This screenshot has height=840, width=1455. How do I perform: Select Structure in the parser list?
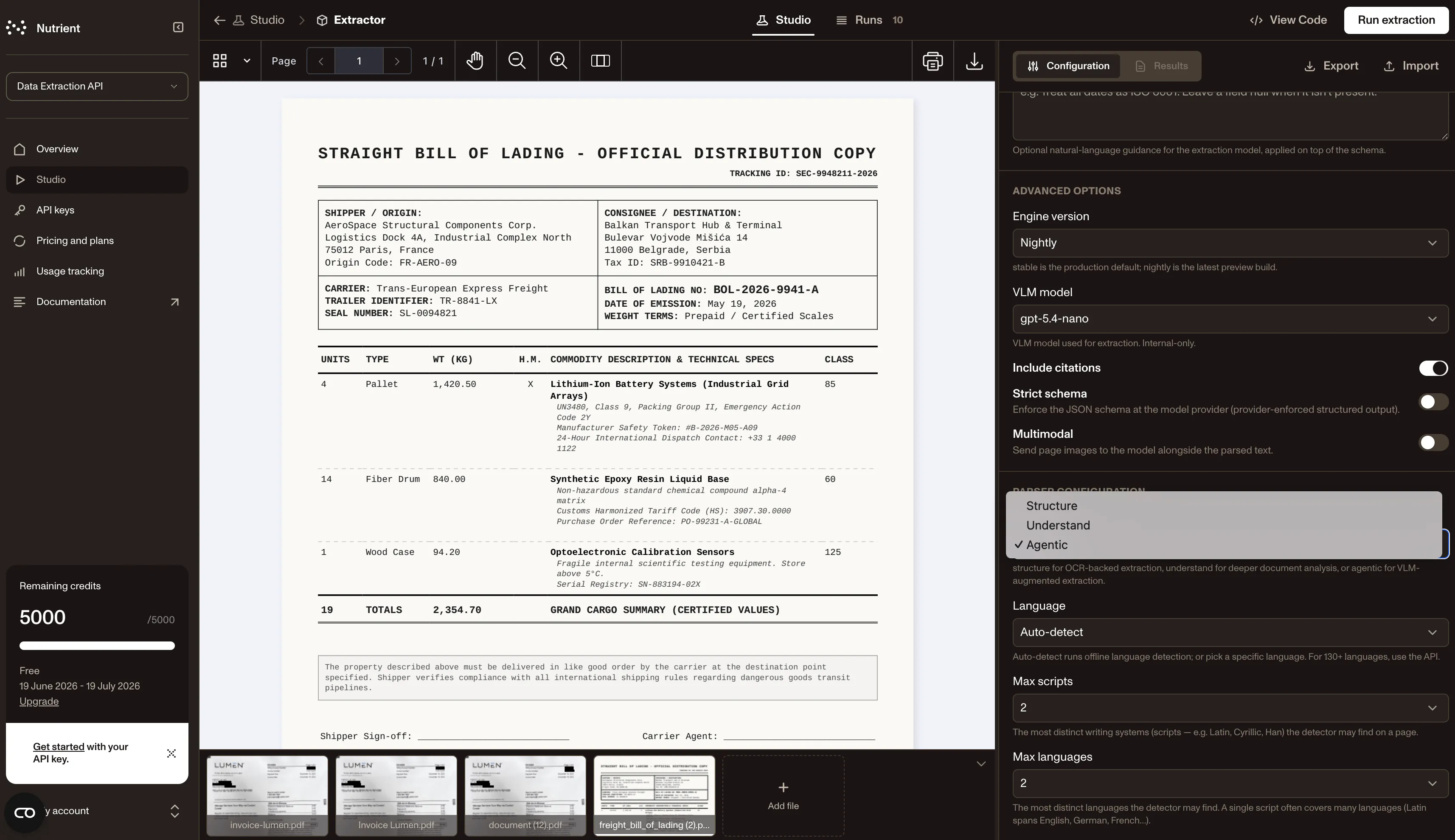pos(1224,506)
